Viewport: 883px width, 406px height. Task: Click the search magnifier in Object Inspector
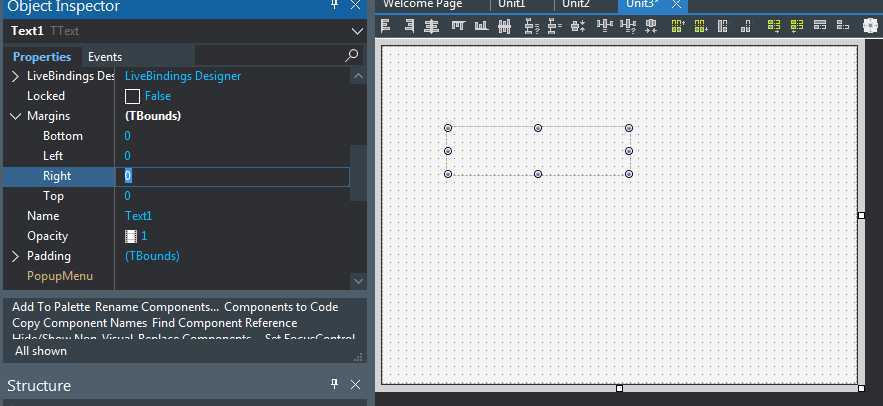point(351,55)
